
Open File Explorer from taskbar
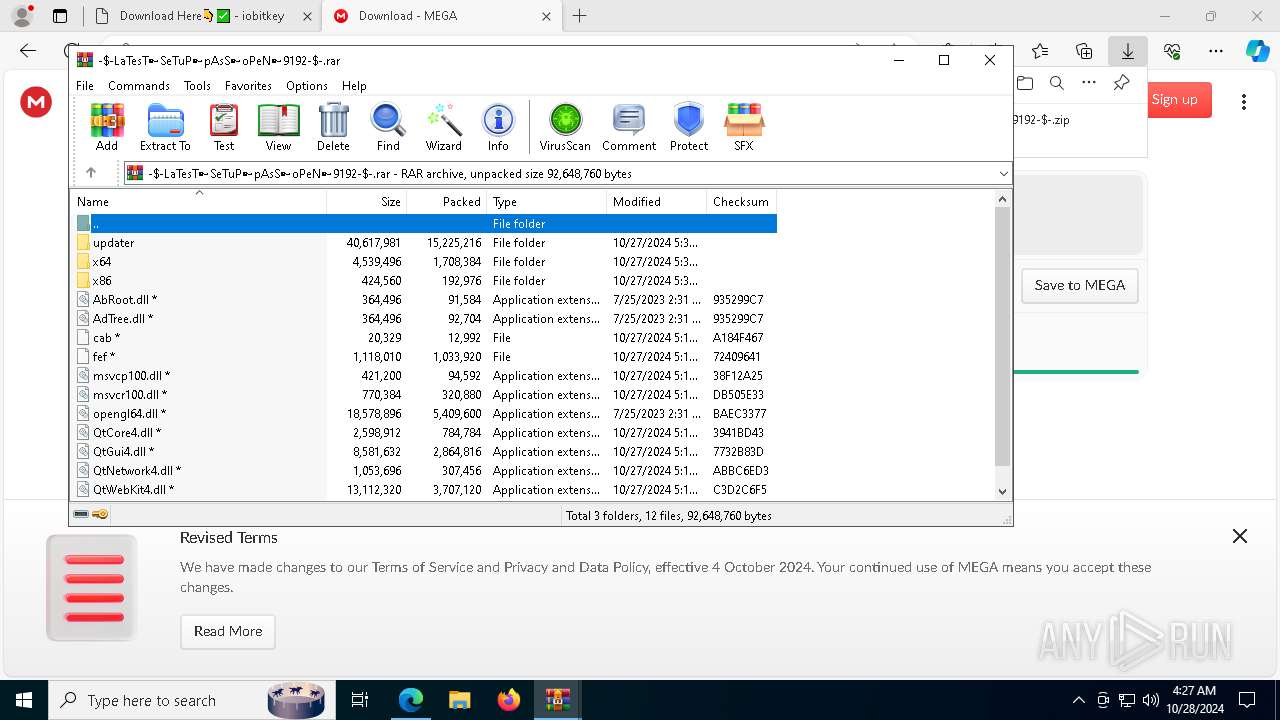[459, 700]
